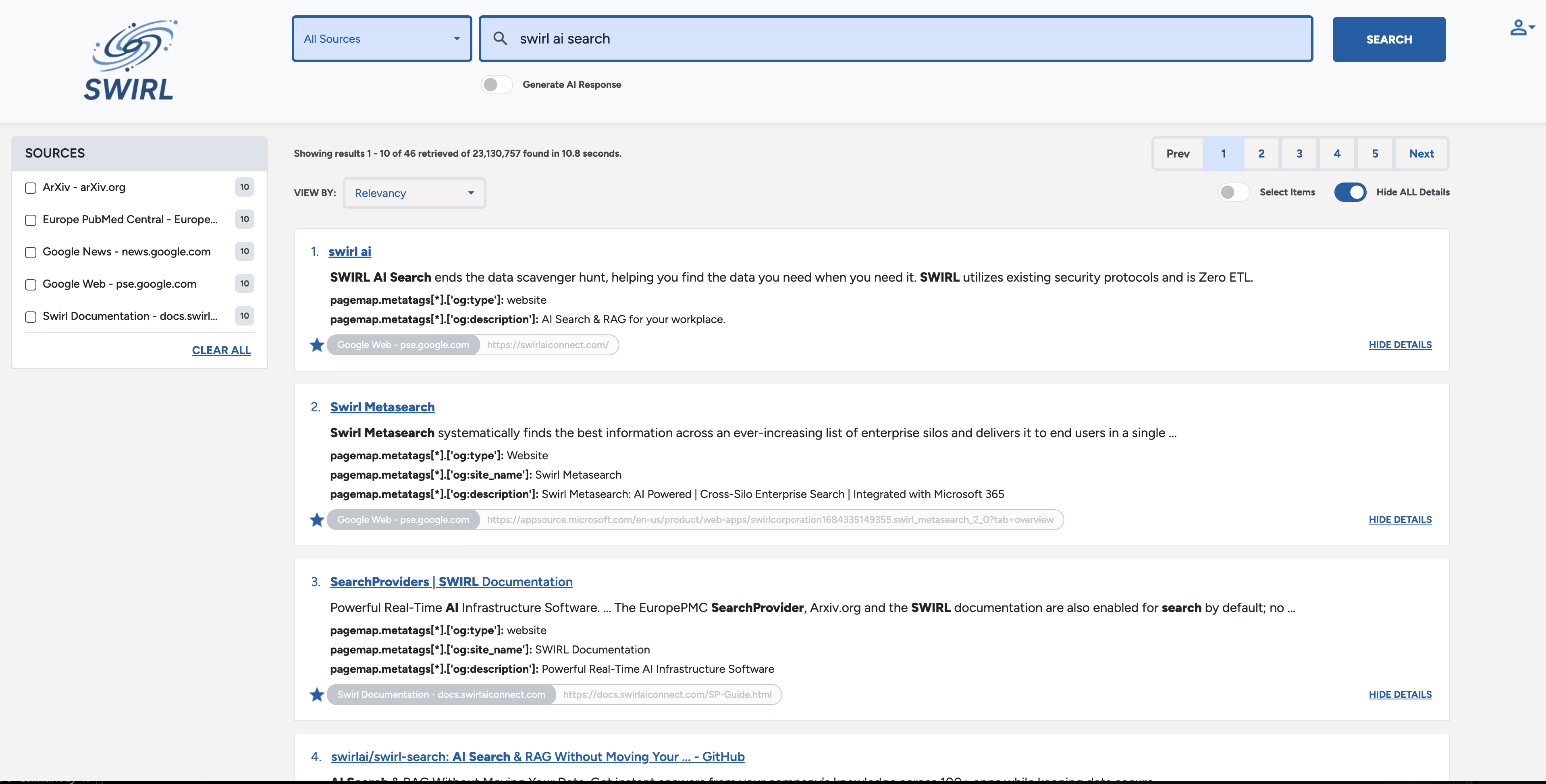Click star icon on SearchProviders result

317,695
